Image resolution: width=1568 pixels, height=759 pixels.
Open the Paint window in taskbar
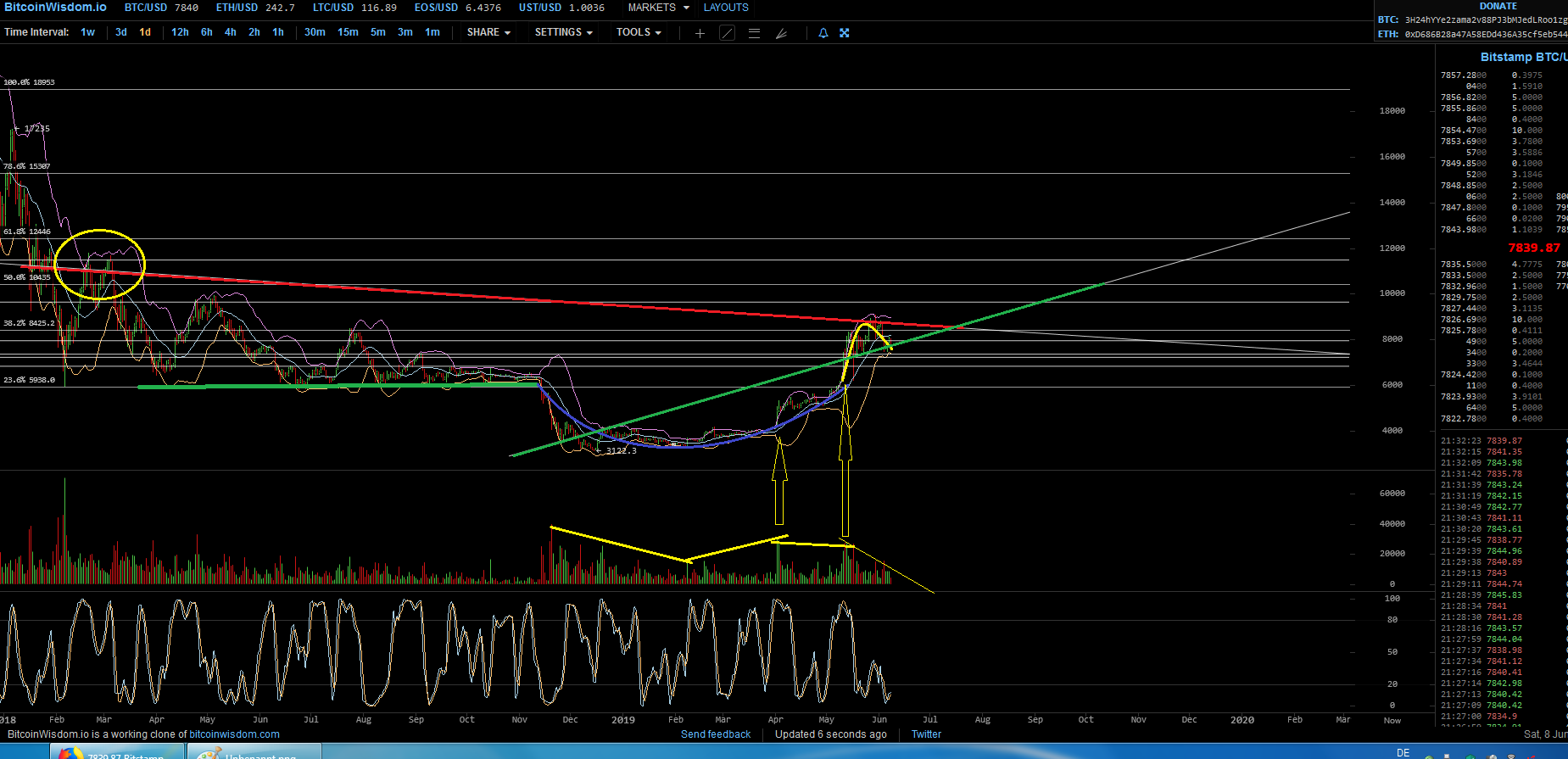pyautogui.click(x=254, y=752)
